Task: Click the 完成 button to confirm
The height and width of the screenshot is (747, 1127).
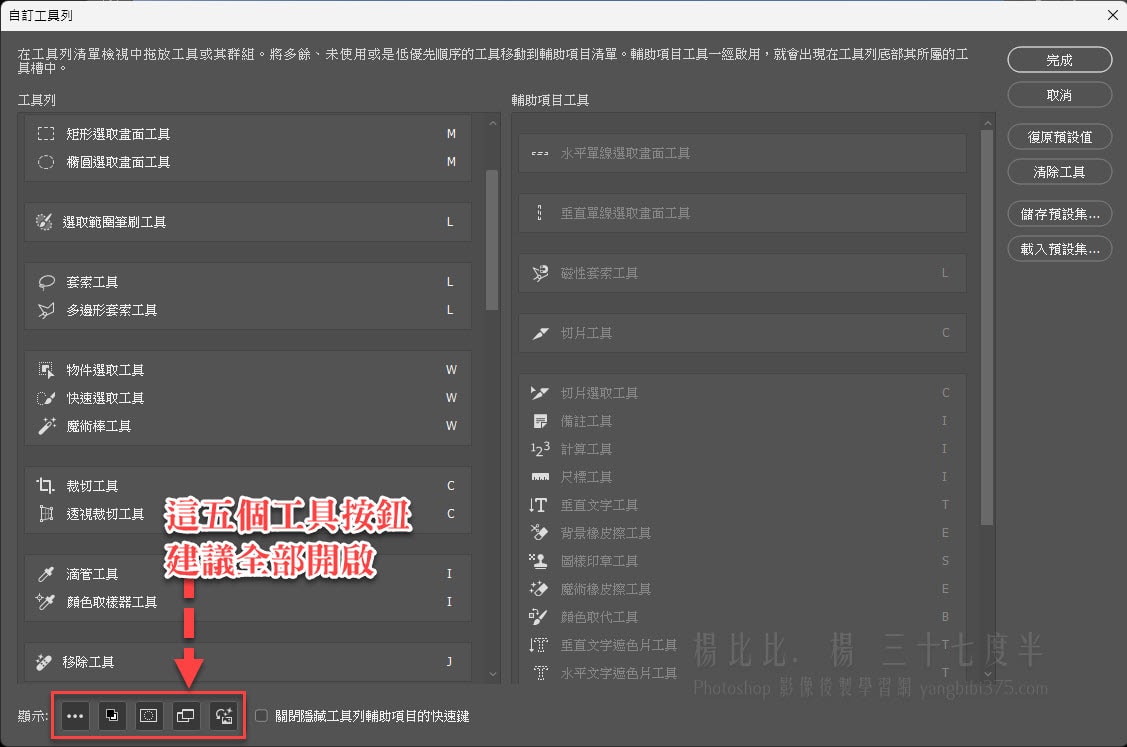Action: [1059, 60]
